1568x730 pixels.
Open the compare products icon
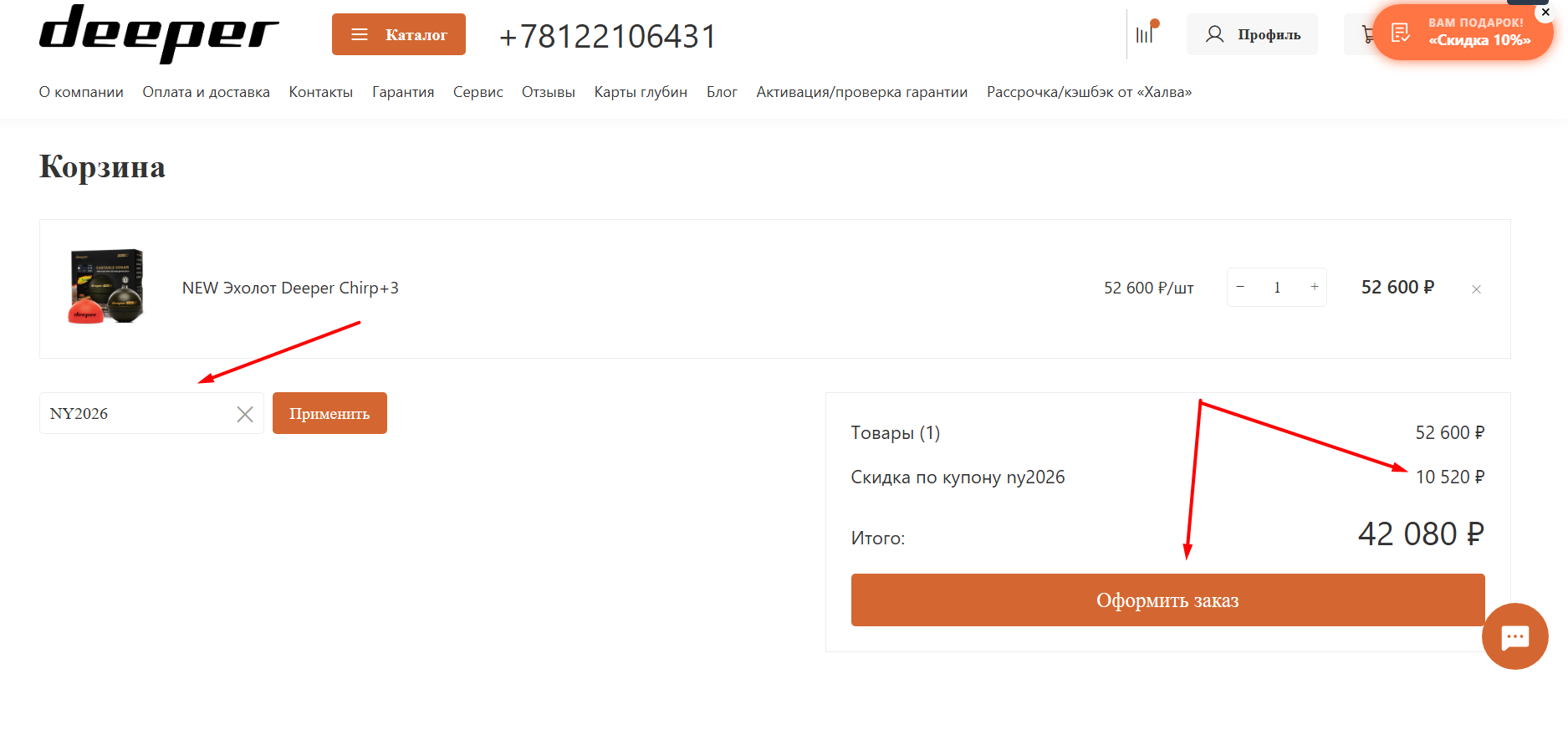1145,34
